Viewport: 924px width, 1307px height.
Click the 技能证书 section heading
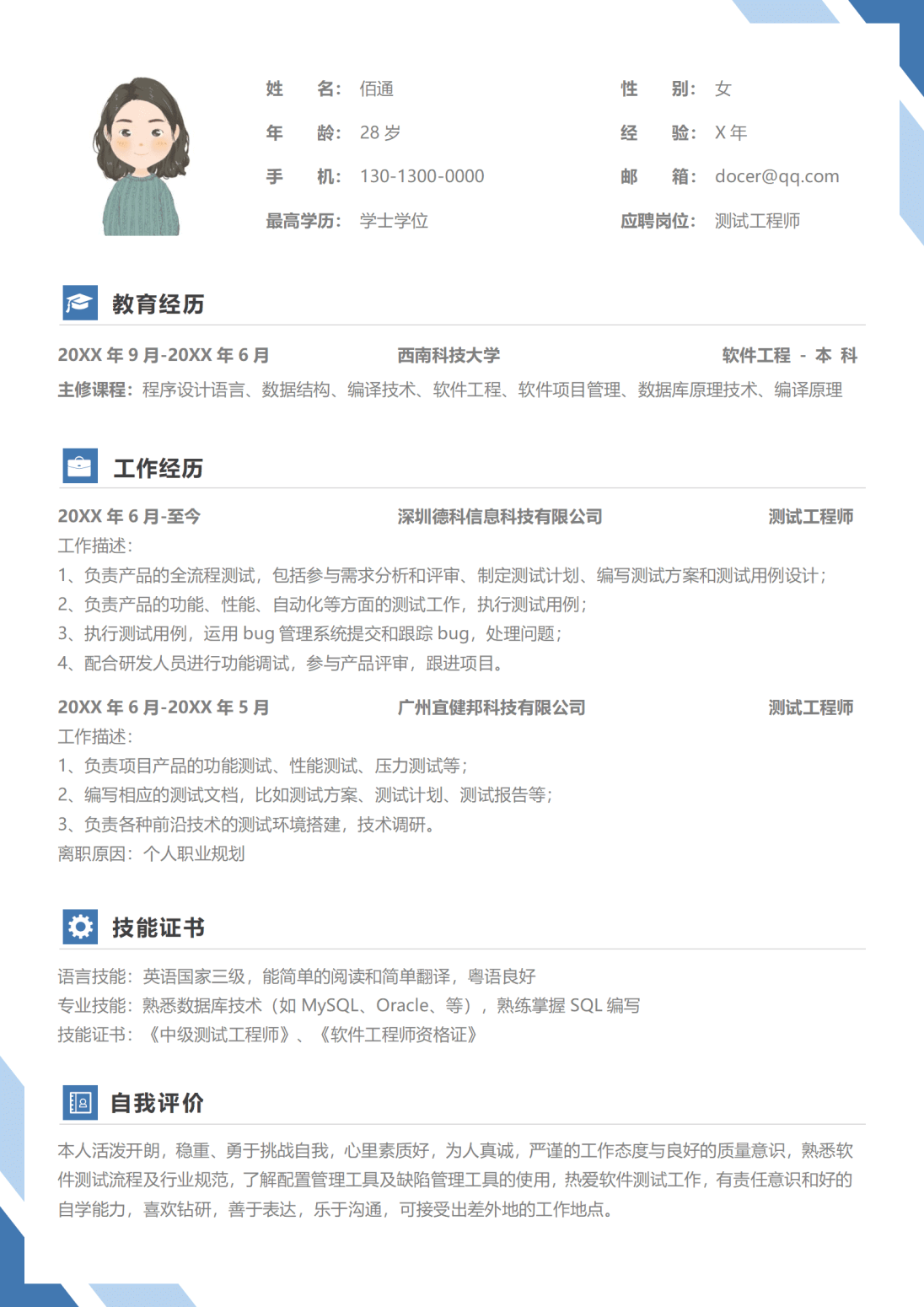point(158,928)
